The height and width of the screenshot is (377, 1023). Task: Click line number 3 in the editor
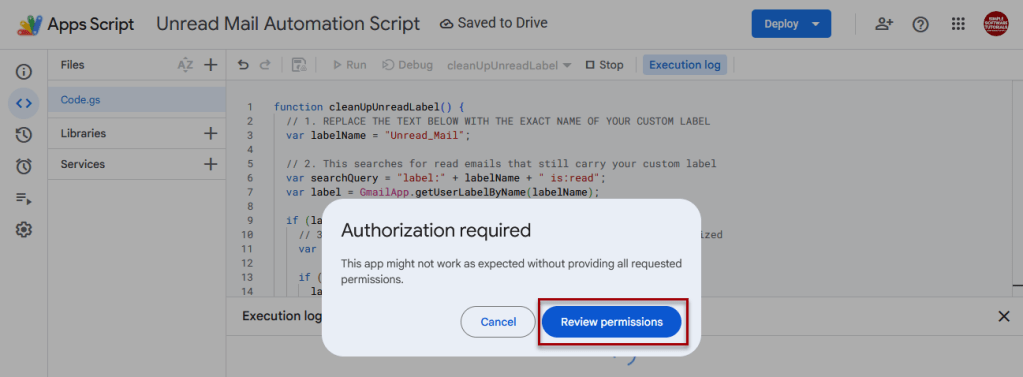250,135
